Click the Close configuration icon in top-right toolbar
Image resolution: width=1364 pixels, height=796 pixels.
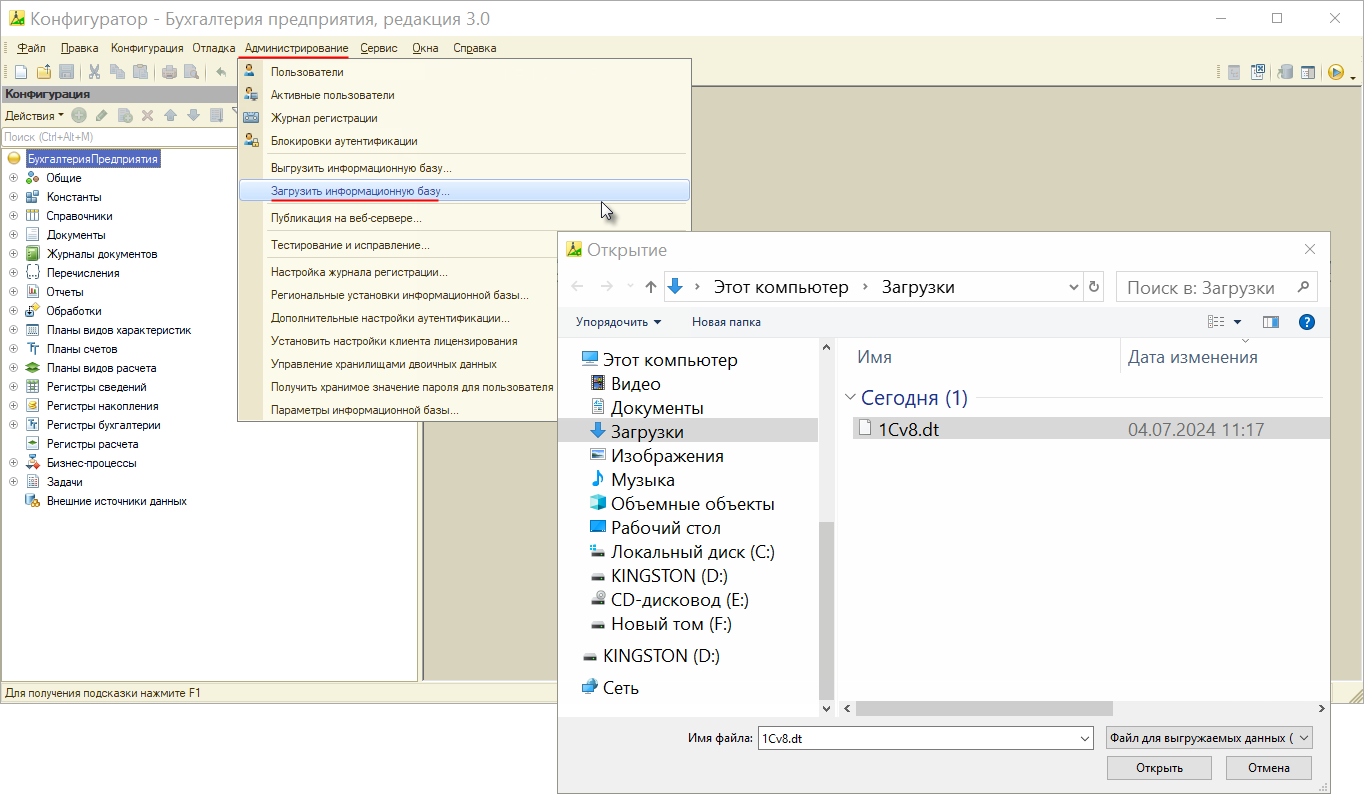[1259, 72]
